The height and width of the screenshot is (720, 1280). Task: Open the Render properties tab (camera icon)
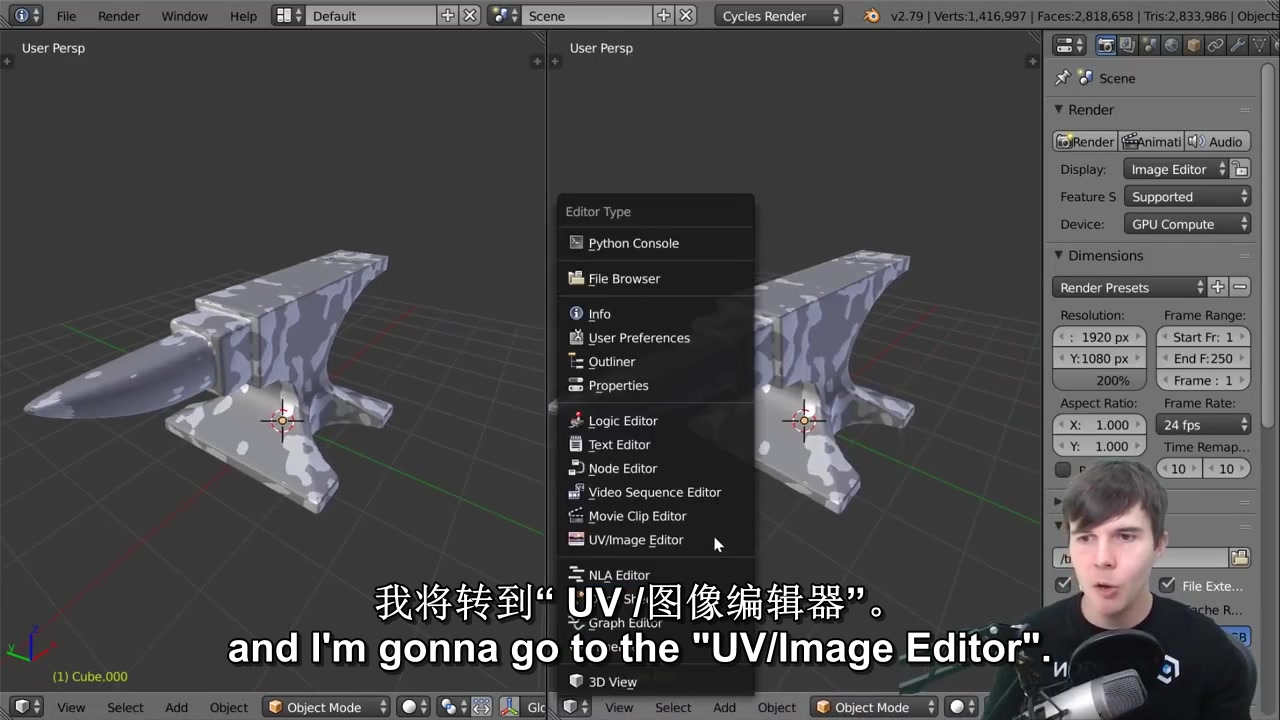(x=1105, y=45)
